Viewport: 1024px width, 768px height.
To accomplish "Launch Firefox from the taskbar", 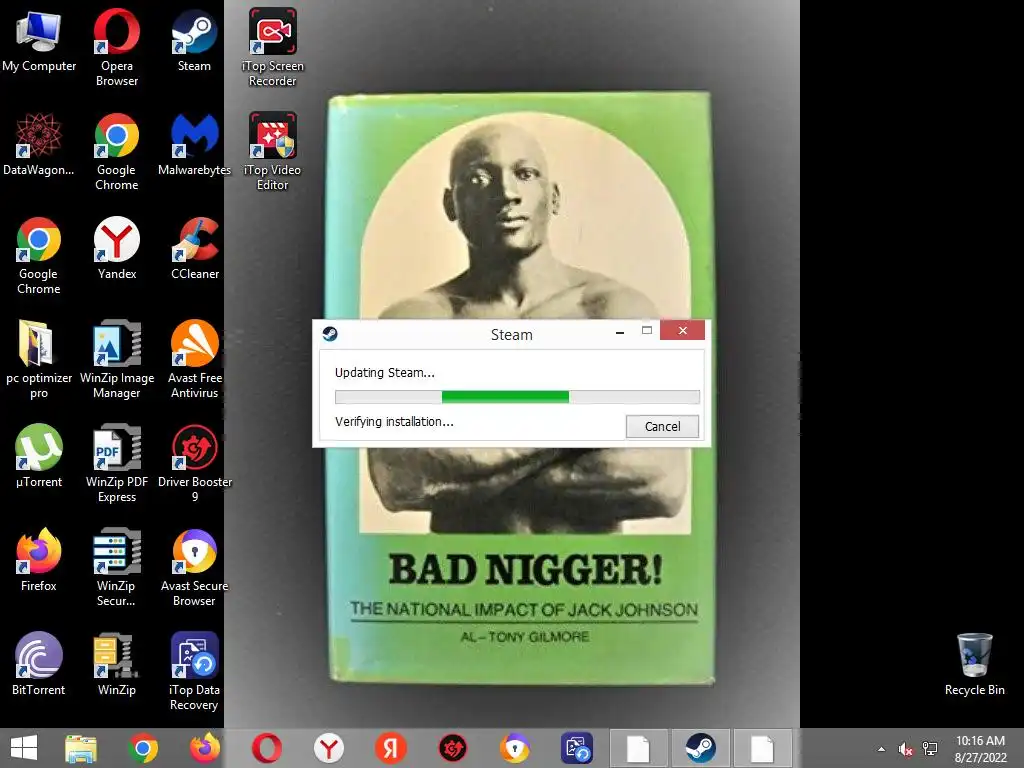I will 205,748.
